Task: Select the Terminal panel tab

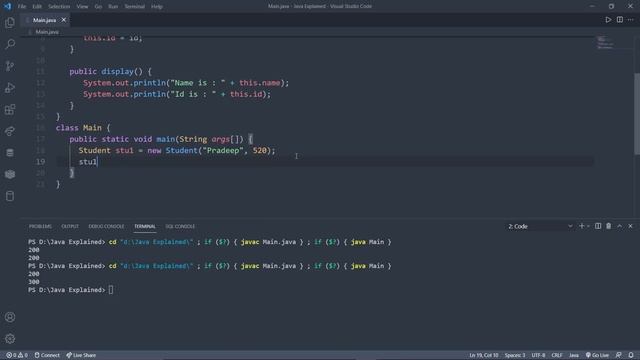Action: pyautogui.click(x=145, y=226)
